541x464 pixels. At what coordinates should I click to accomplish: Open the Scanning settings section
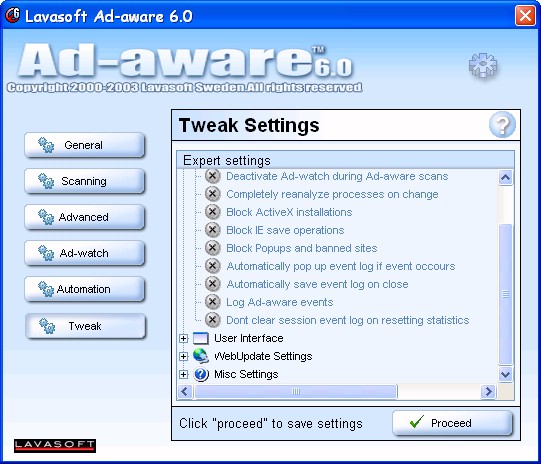[85, 181]
